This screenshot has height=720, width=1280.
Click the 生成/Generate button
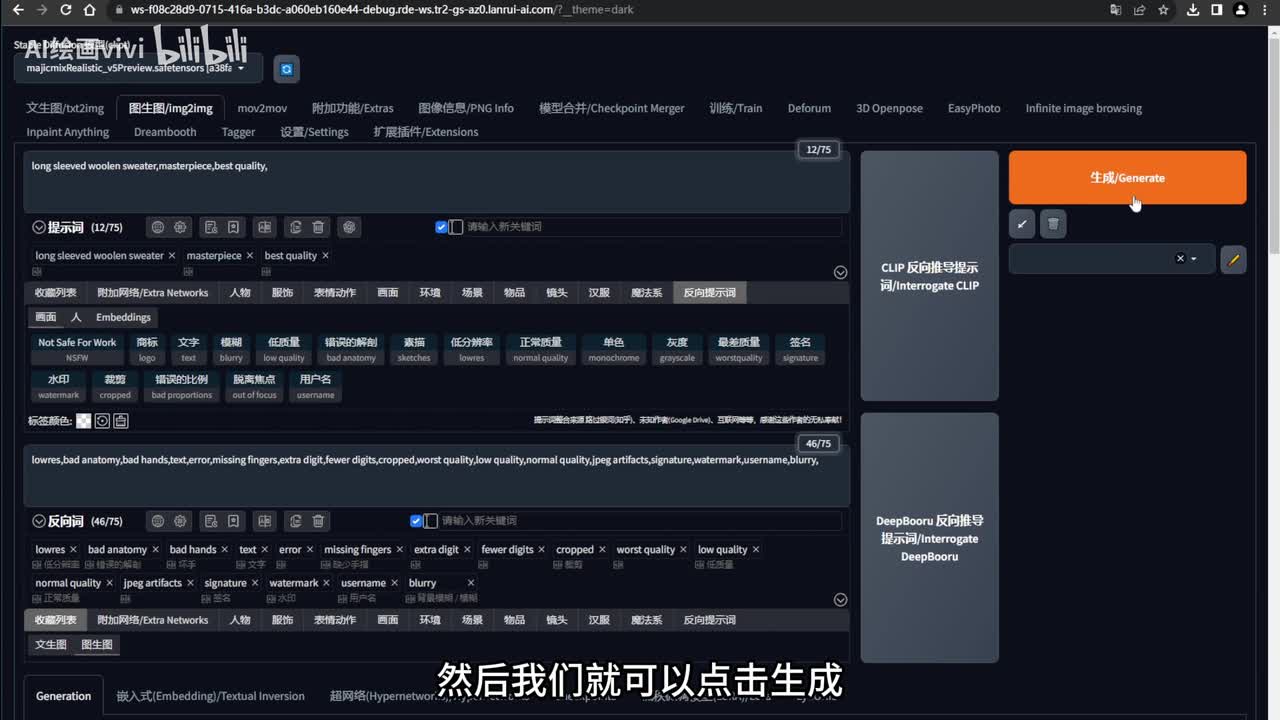[1127, 178]
